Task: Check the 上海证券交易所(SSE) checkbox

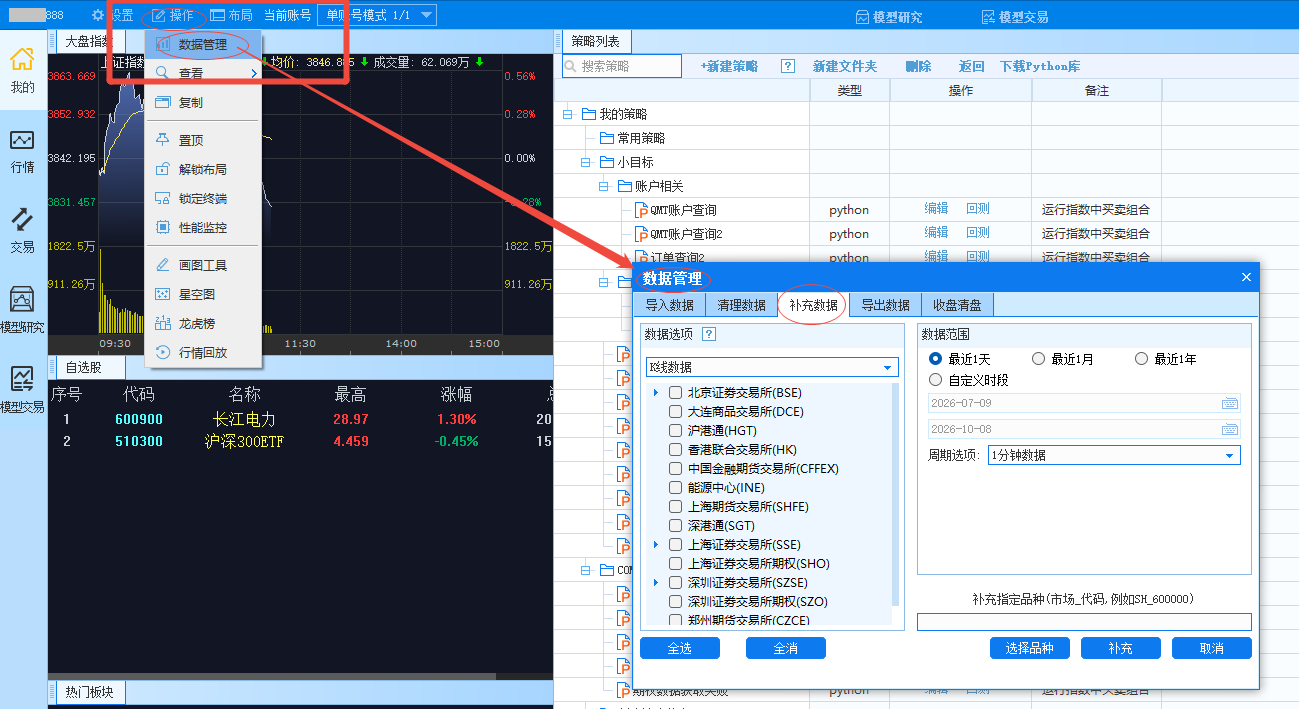Action: click(676, 545)
